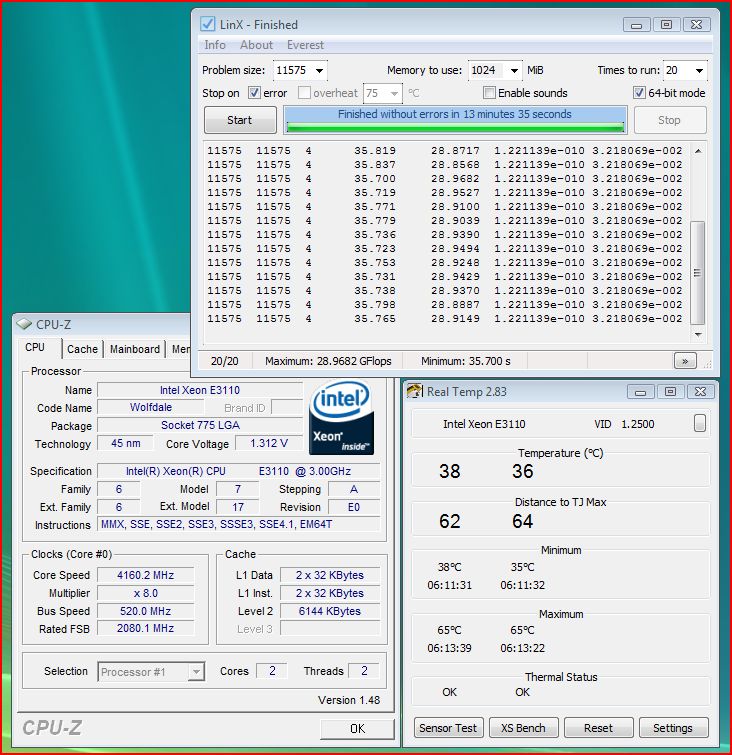Open the Times to run dropdown
This screenshot has height=755, width=732.
tap(699, 71)
